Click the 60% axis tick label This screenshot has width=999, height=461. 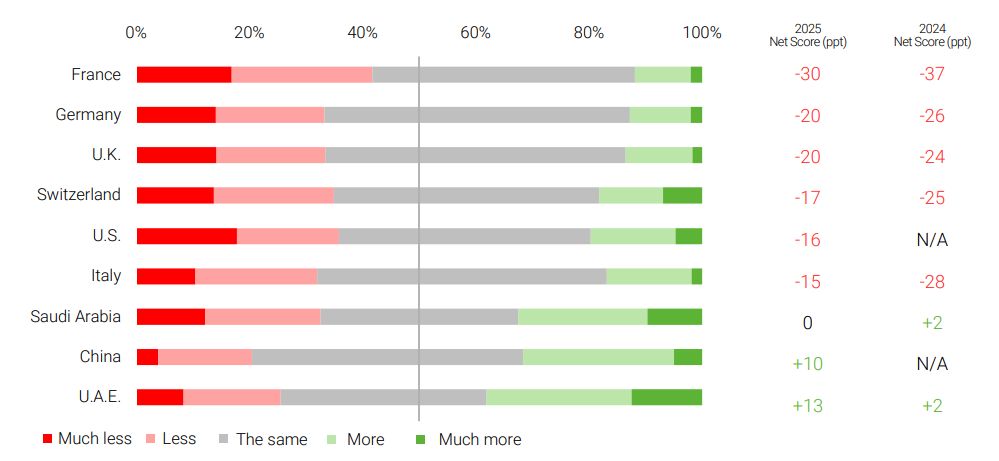tap(476, 32)
